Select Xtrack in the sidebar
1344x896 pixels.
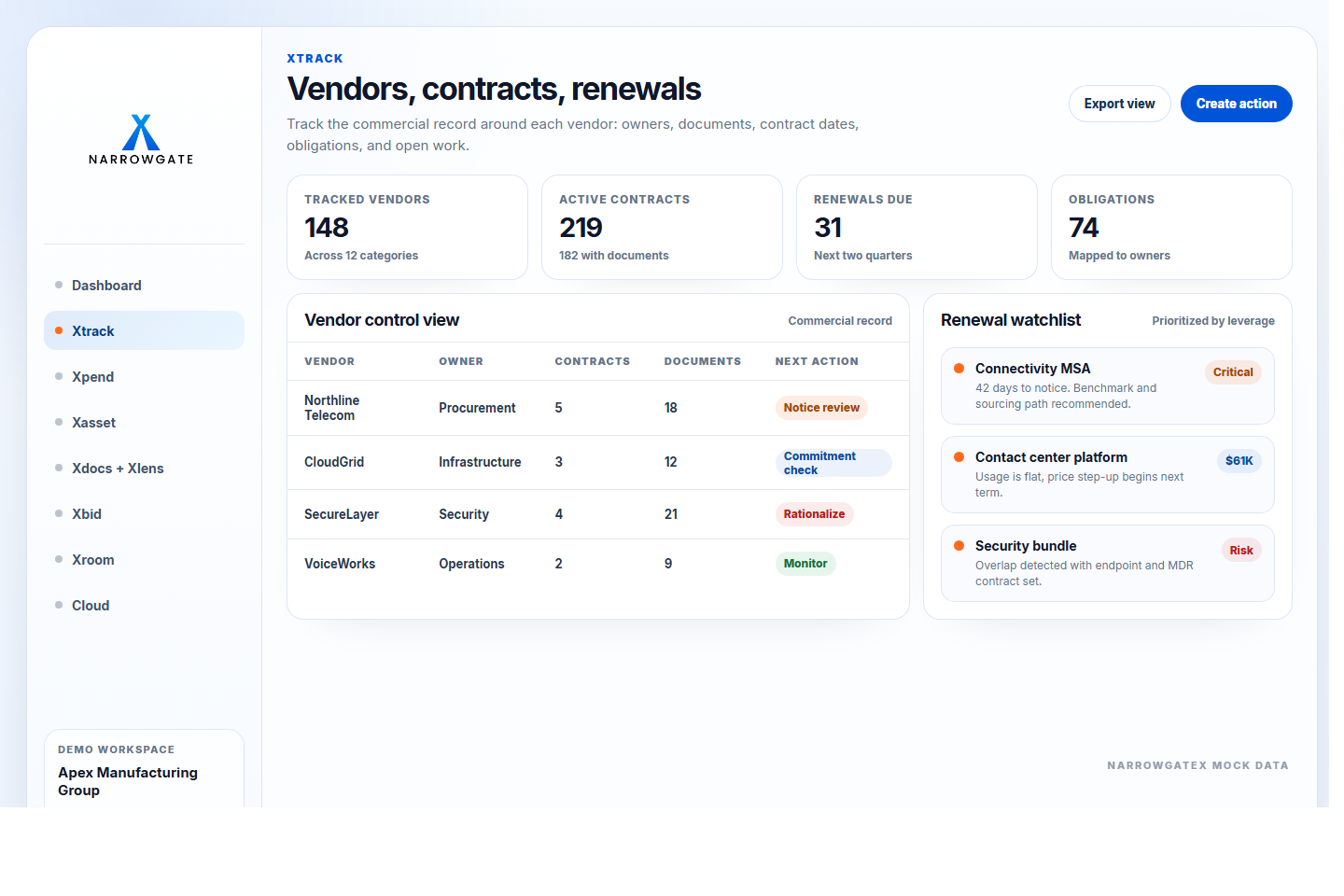click(x=144, y=331)
